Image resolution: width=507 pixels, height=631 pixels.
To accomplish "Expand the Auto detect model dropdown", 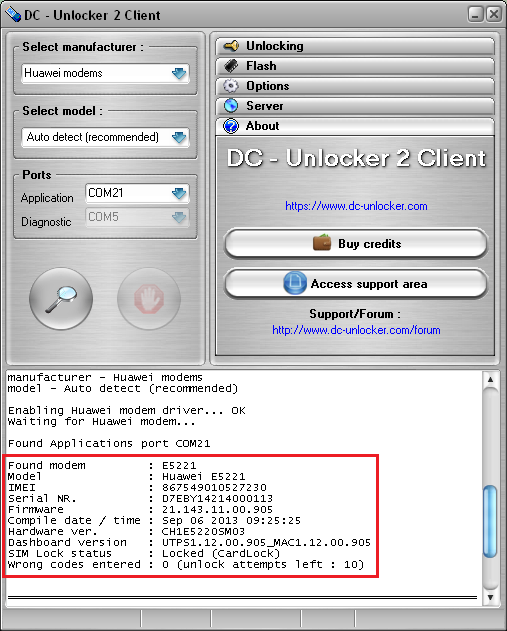I will pyautogui.click(x=105, y=137).
